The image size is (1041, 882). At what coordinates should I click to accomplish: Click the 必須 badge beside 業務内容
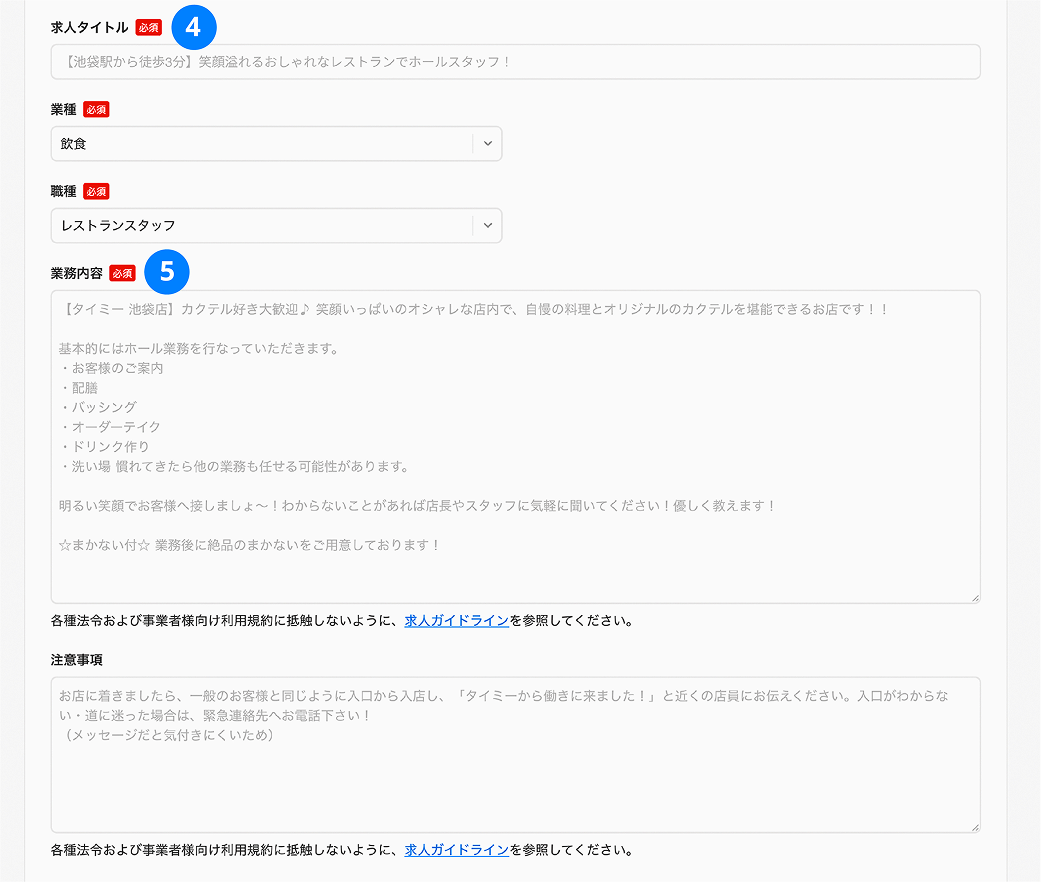click(x=122, y=273)
